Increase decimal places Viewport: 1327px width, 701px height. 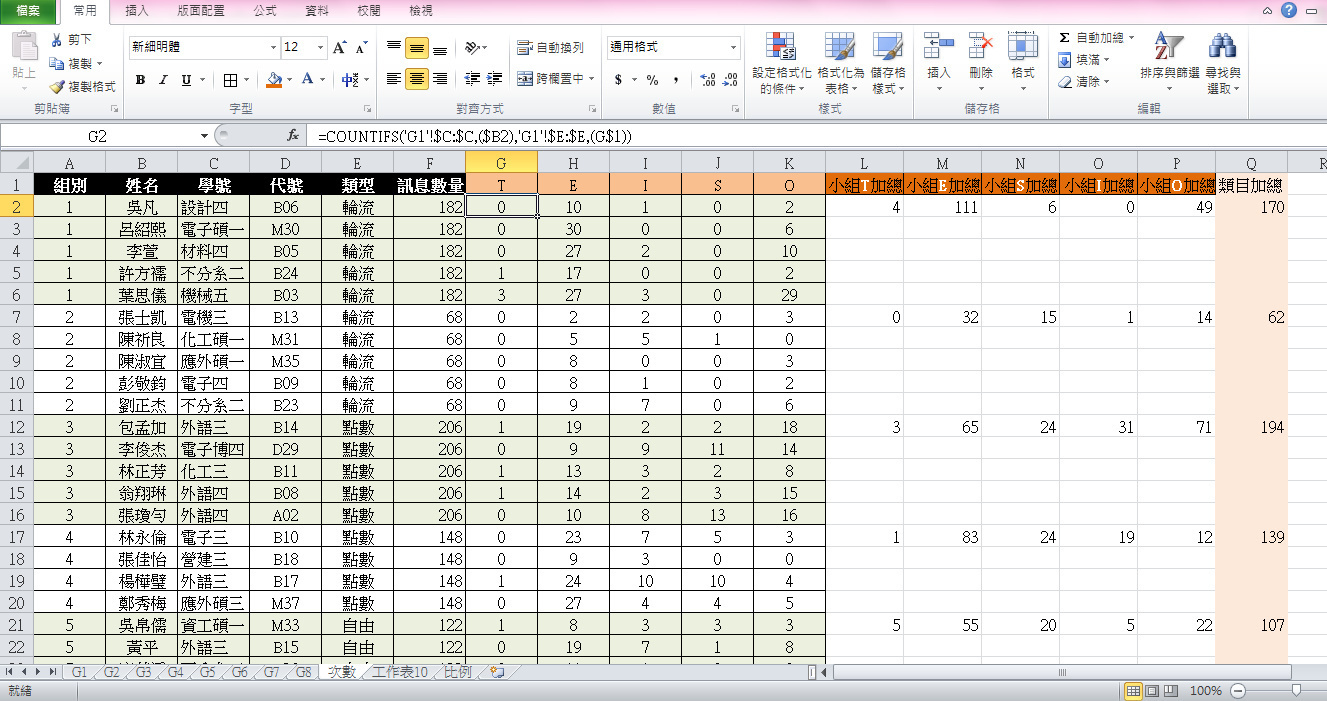click(x=708, y=79)
